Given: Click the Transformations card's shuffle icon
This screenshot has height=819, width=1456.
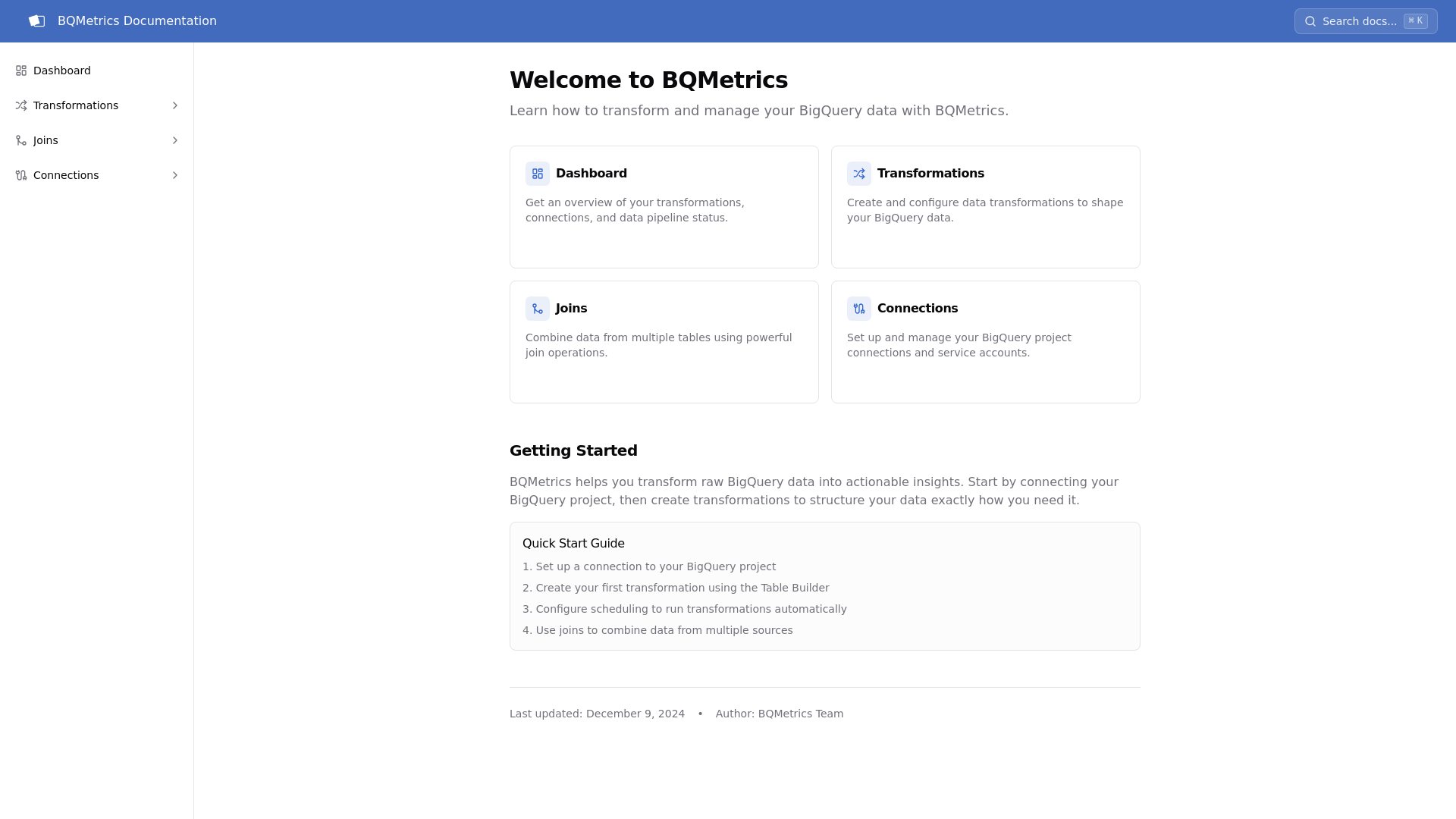Looking at the screenshot, I should [x=859, y=174].
